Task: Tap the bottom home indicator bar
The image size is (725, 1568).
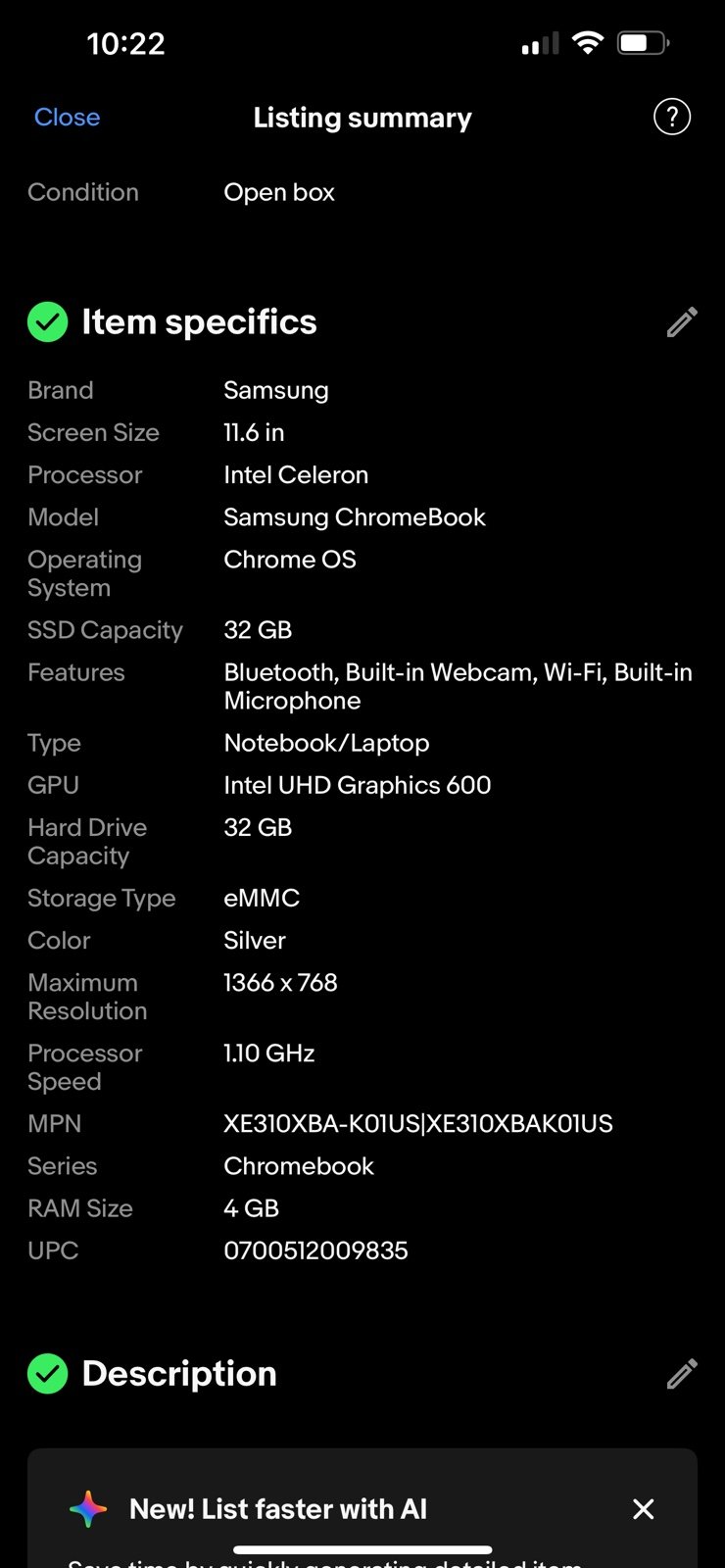Action: click(362, 1550)
